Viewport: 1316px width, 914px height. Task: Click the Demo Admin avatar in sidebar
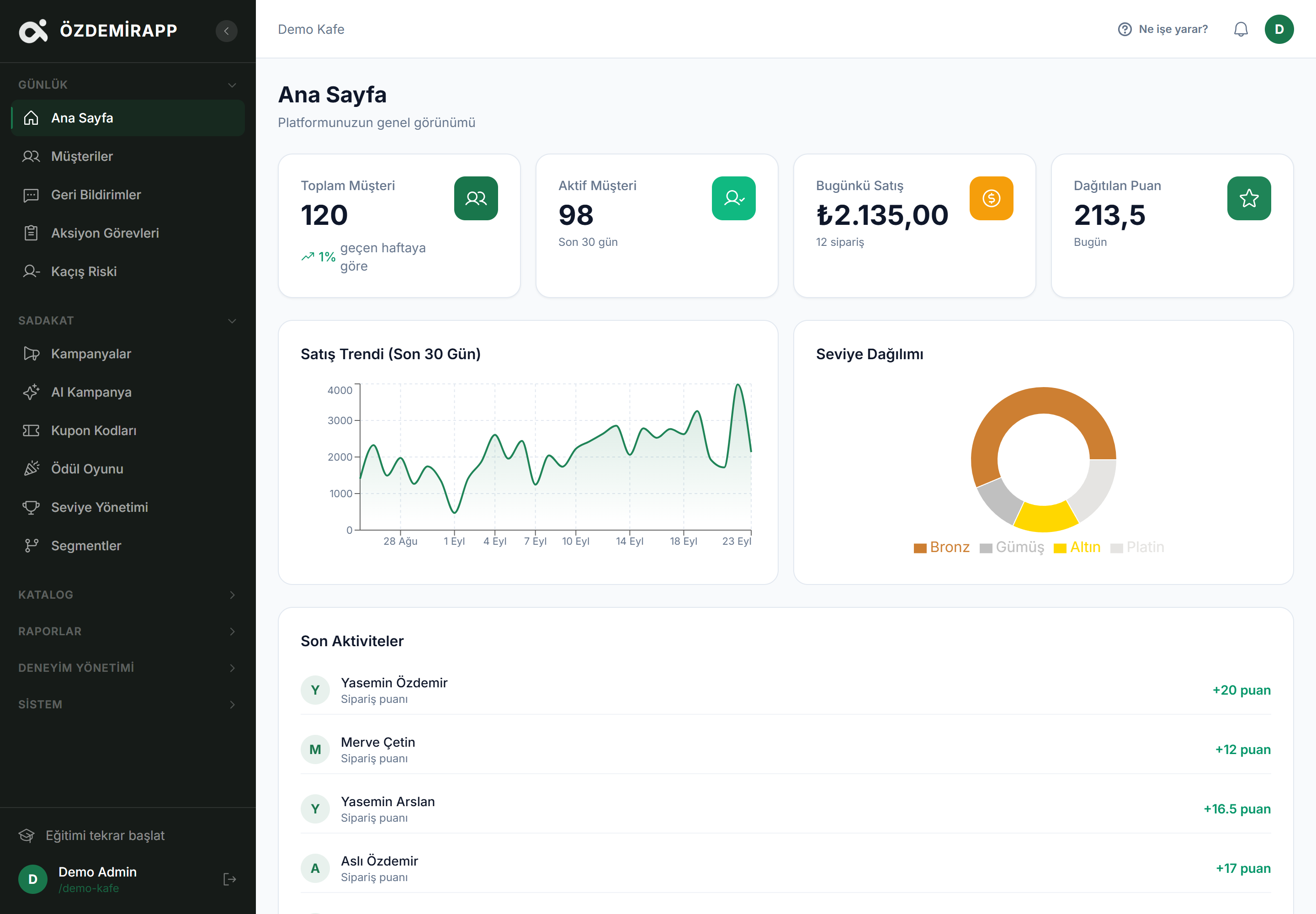[32, 879]
